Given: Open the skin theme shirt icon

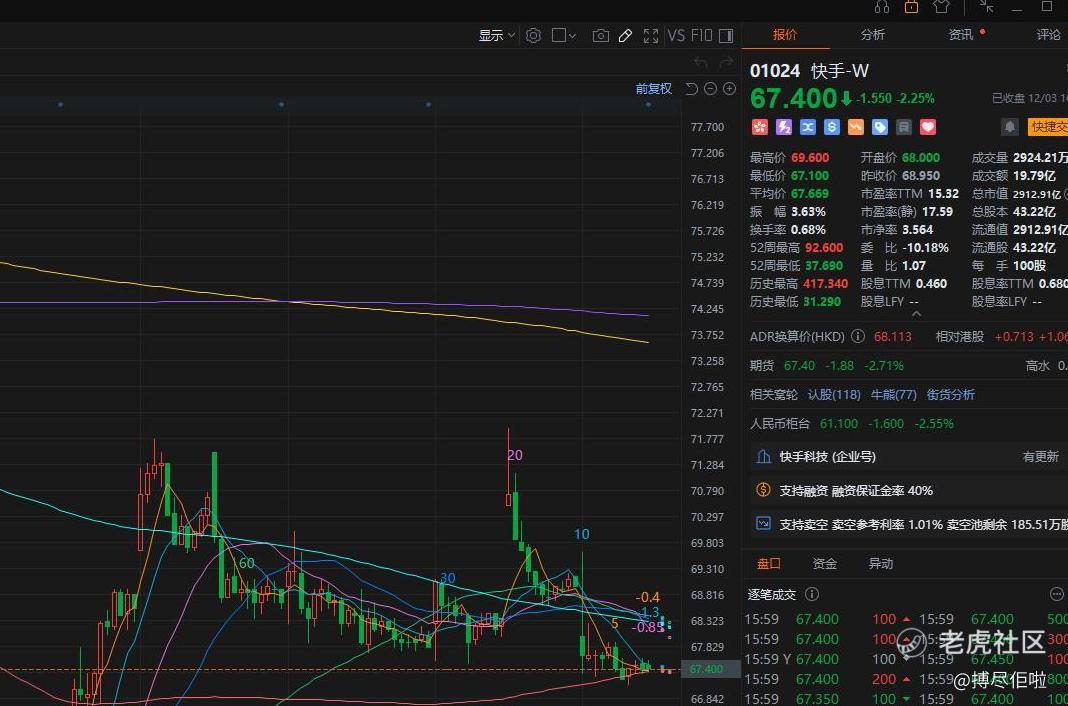Looking at the screenshot, I should [x=941, y=7].
